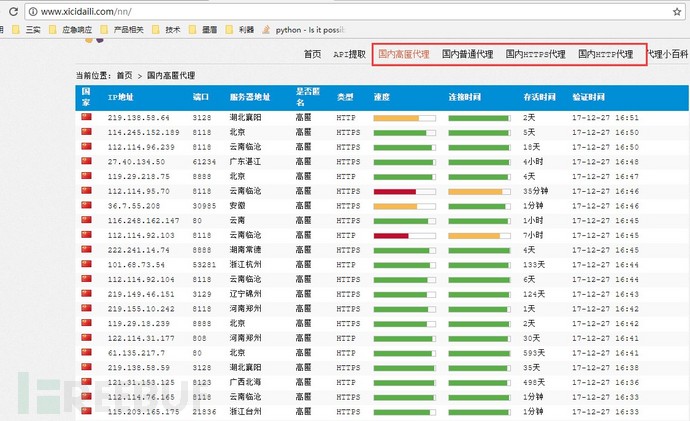Select the 国内HTTP代理 tab
Image resolution: width=690 pixels, height=421 pixels.
(x=606, y=54)
